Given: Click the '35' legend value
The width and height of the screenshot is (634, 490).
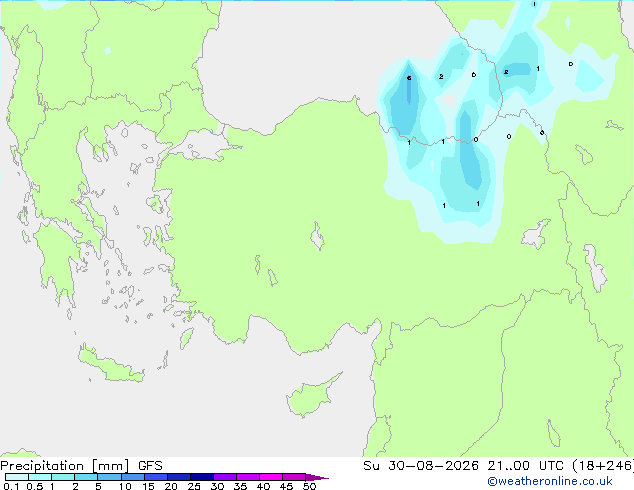Looking at the screenshot, I should [x=240, y=486].
